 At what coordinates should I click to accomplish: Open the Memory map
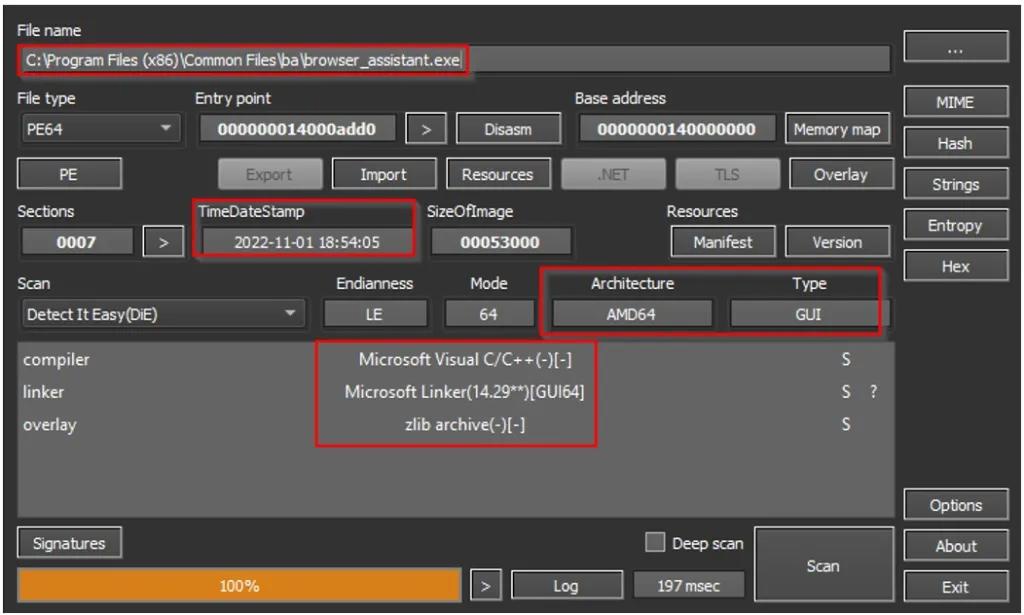click(x=837, y=129)
